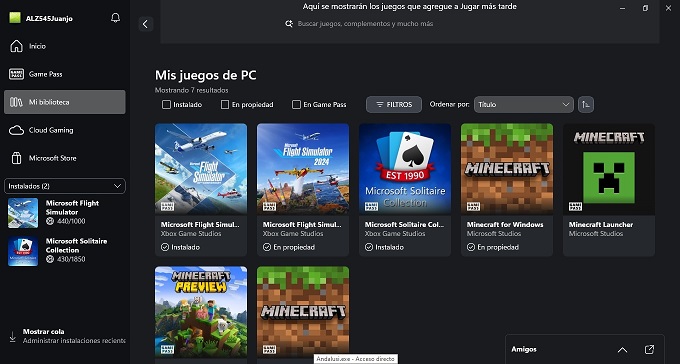Click Flight Simulator thumbnail in installed list
Viewport: 680px width, 364px height.
pos(23,213)
